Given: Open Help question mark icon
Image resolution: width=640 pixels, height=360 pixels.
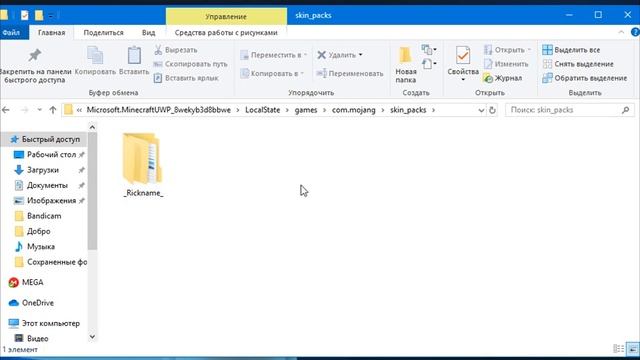Looking at the screenshot, I should tap(635, 32).
